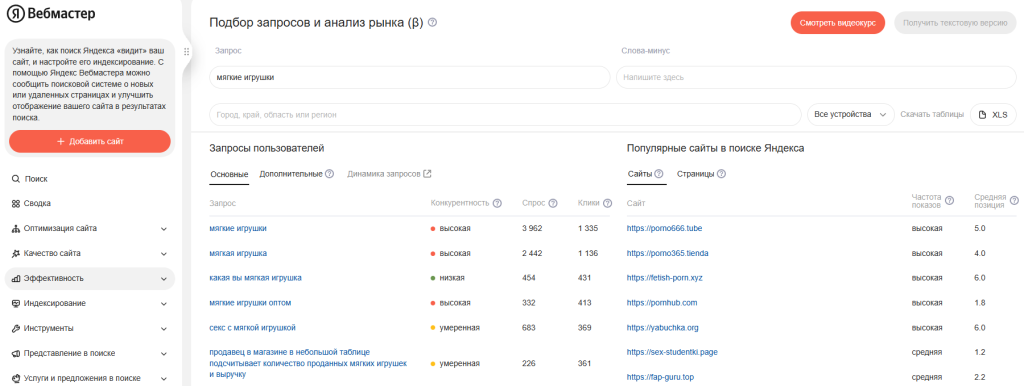Image resolution: width=1024 pixels, height=386 pixels.
Task: Click the average position value 2.2
Action: click(x=980, y=377)
